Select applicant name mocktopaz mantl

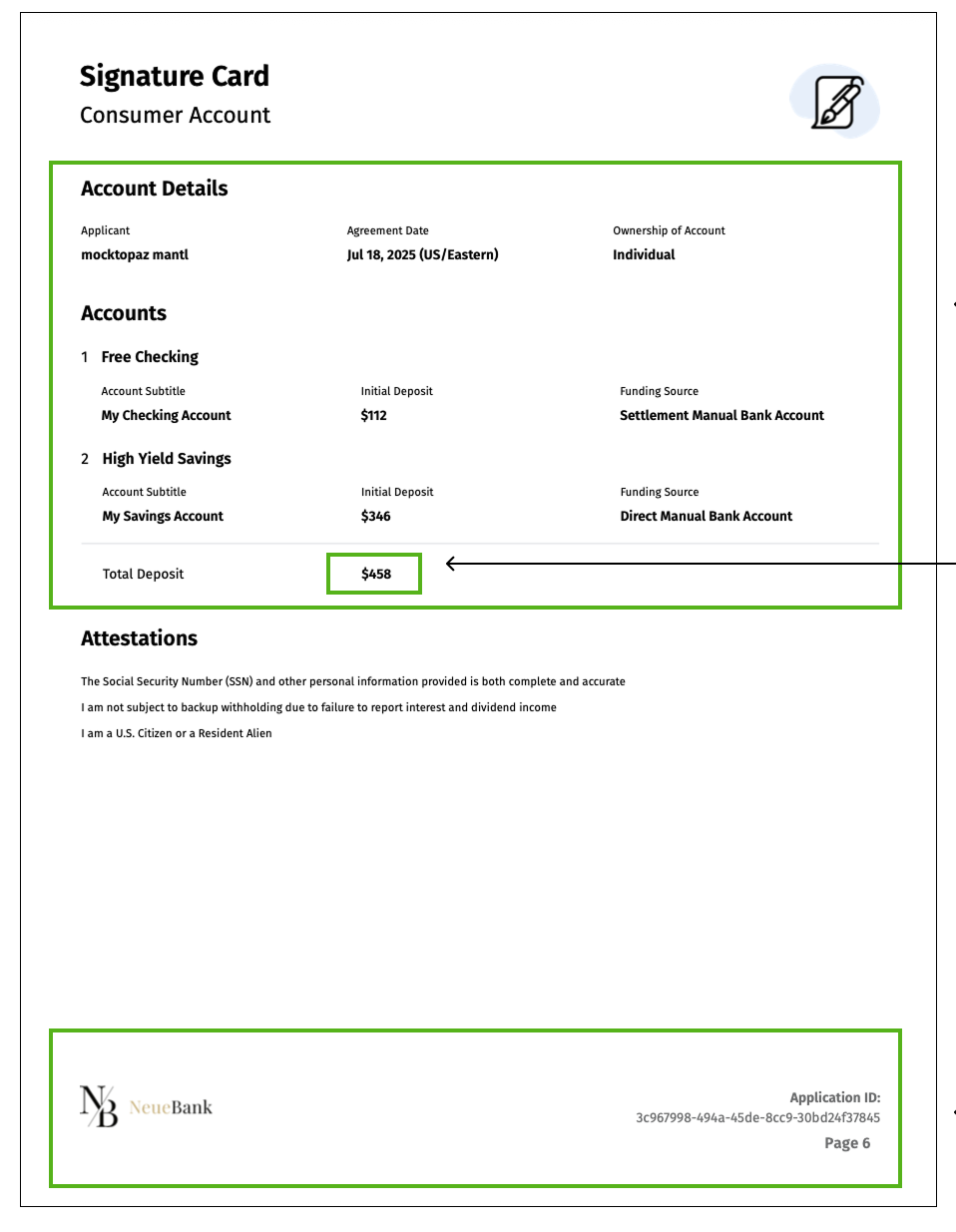(135, 254)
